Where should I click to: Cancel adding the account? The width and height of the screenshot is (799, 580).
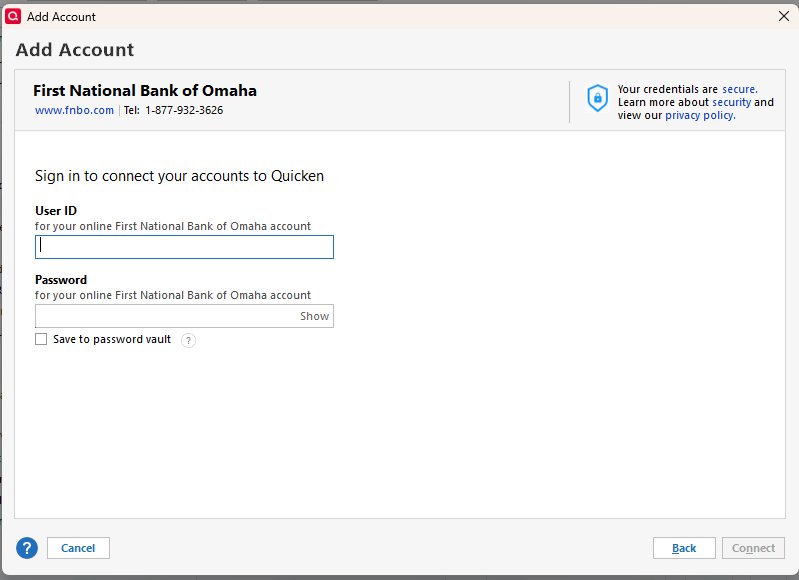click(78, 548)
